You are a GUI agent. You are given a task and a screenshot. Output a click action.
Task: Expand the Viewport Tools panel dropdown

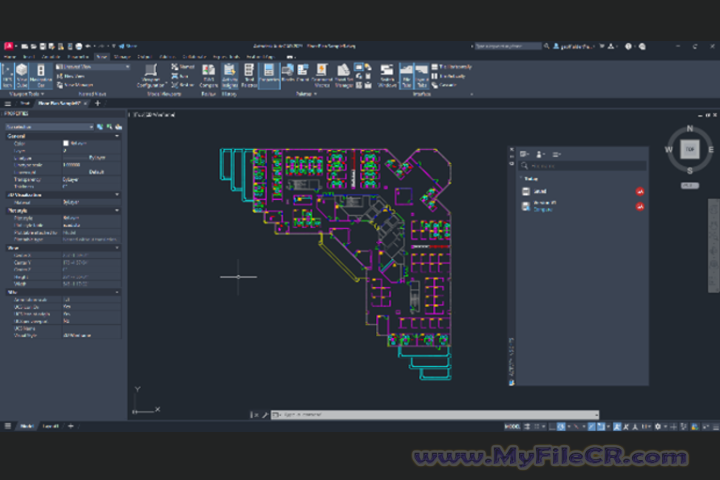pyautogui.click(x=27, y=94)
